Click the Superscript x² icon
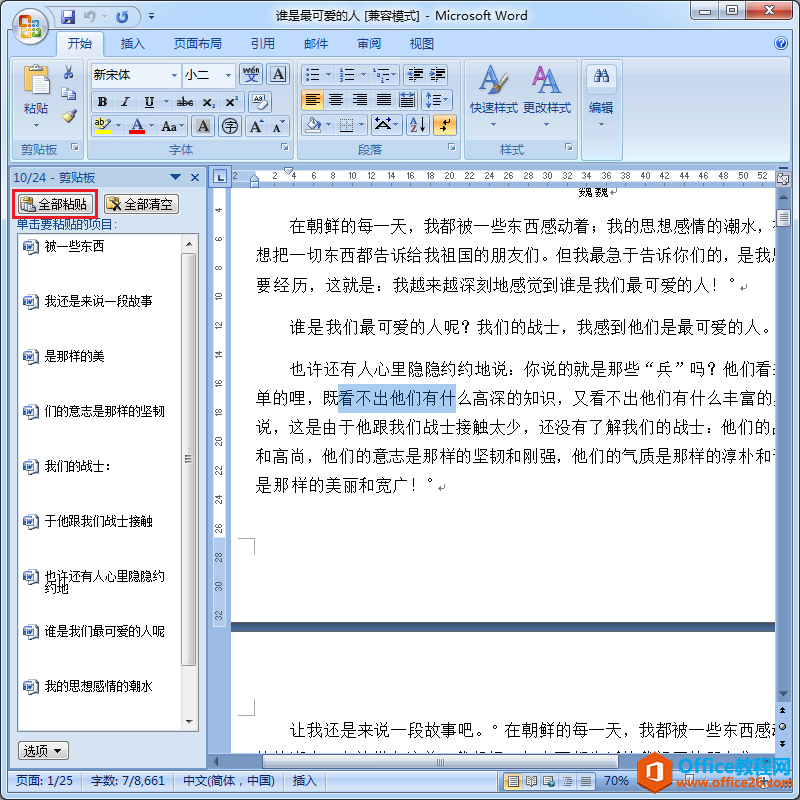This screenshot has height=800, width=800. tap(231, 102)
